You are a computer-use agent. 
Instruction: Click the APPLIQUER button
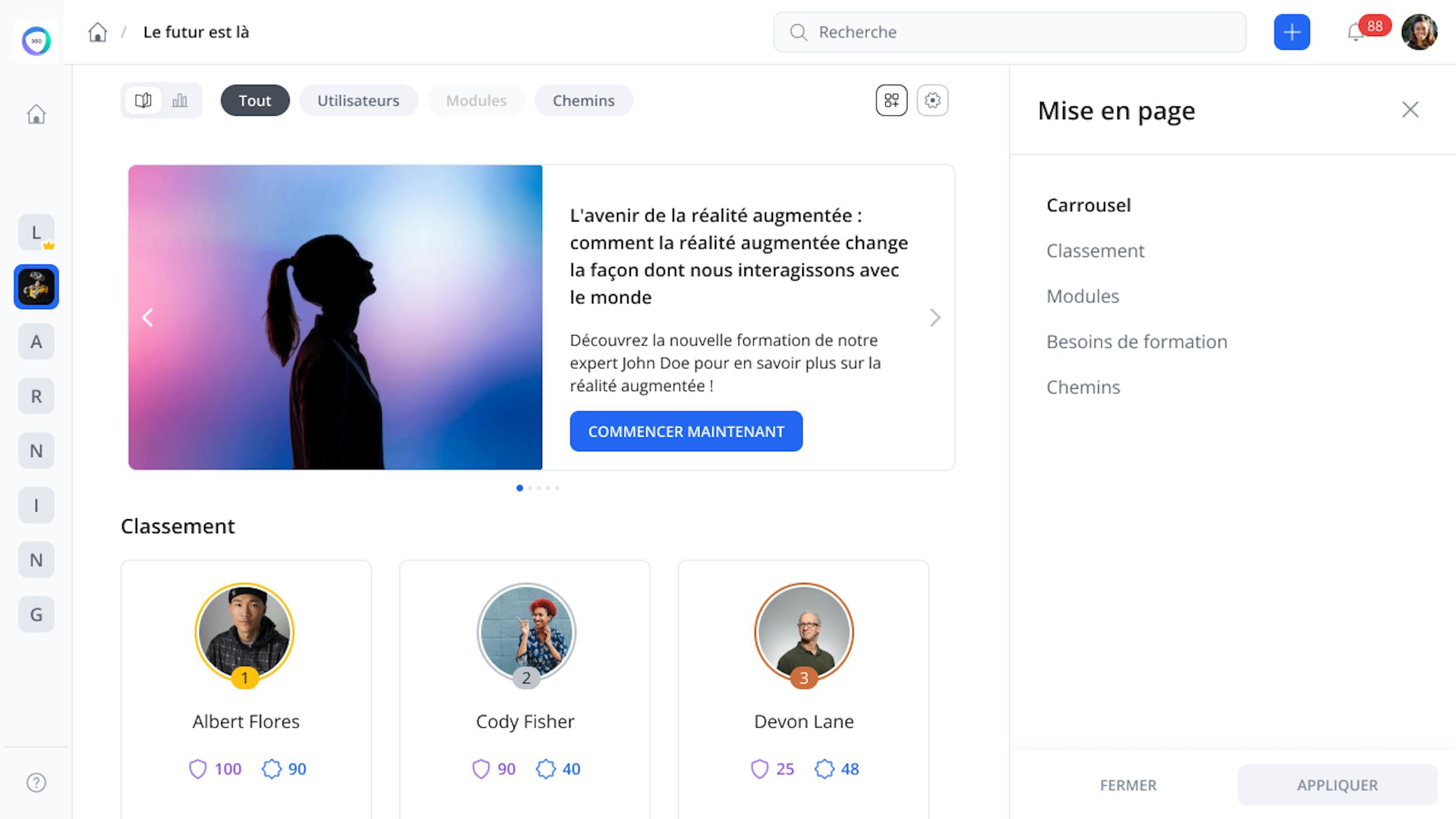click(1337, 785)
